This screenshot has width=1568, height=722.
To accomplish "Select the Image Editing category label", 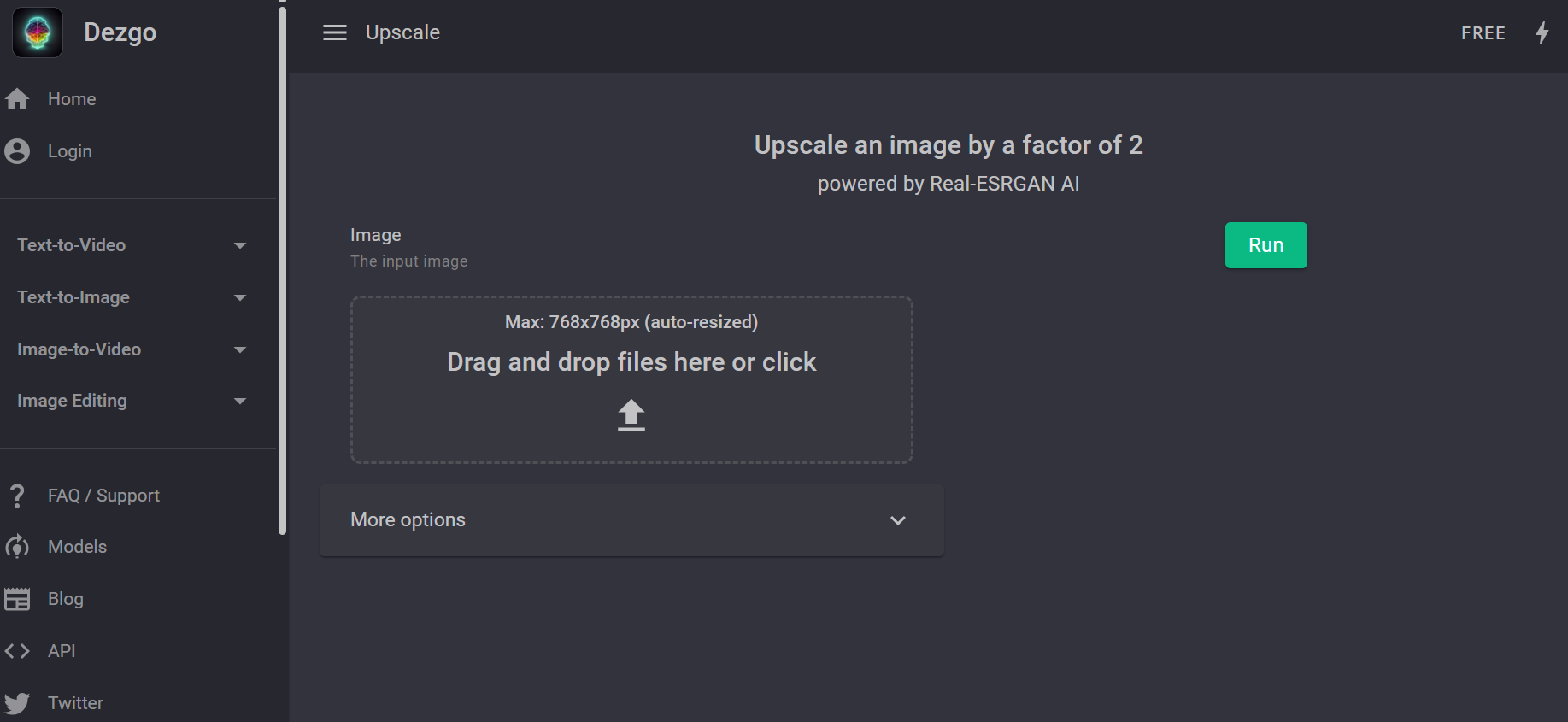I will coord(72,401).
